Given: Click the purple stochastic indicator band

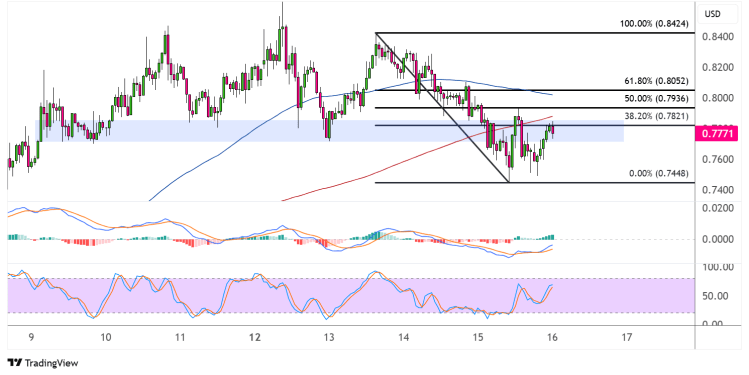Looking at the screenshot, I should [351, 296].
